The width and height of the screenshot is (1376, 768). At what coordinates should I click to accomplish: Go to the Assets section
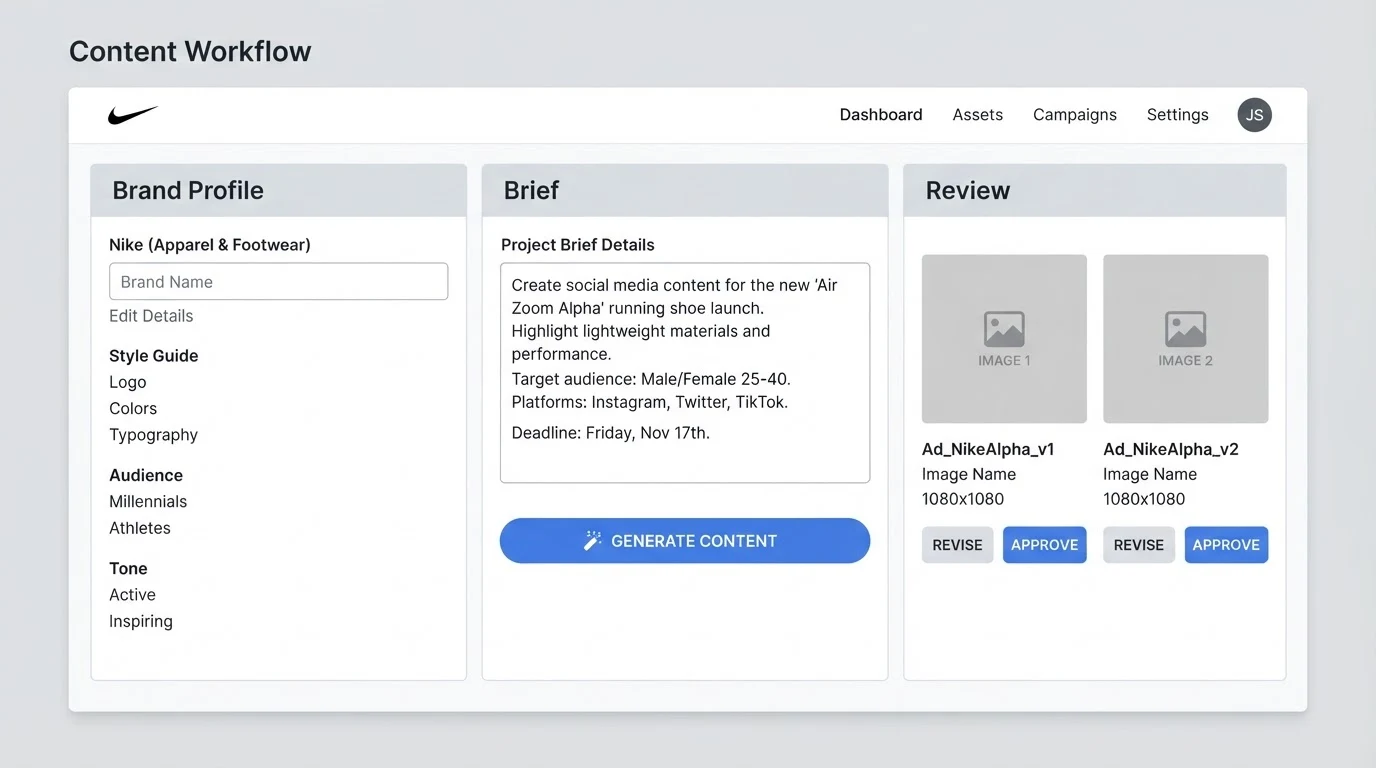[x=978, y=115]
